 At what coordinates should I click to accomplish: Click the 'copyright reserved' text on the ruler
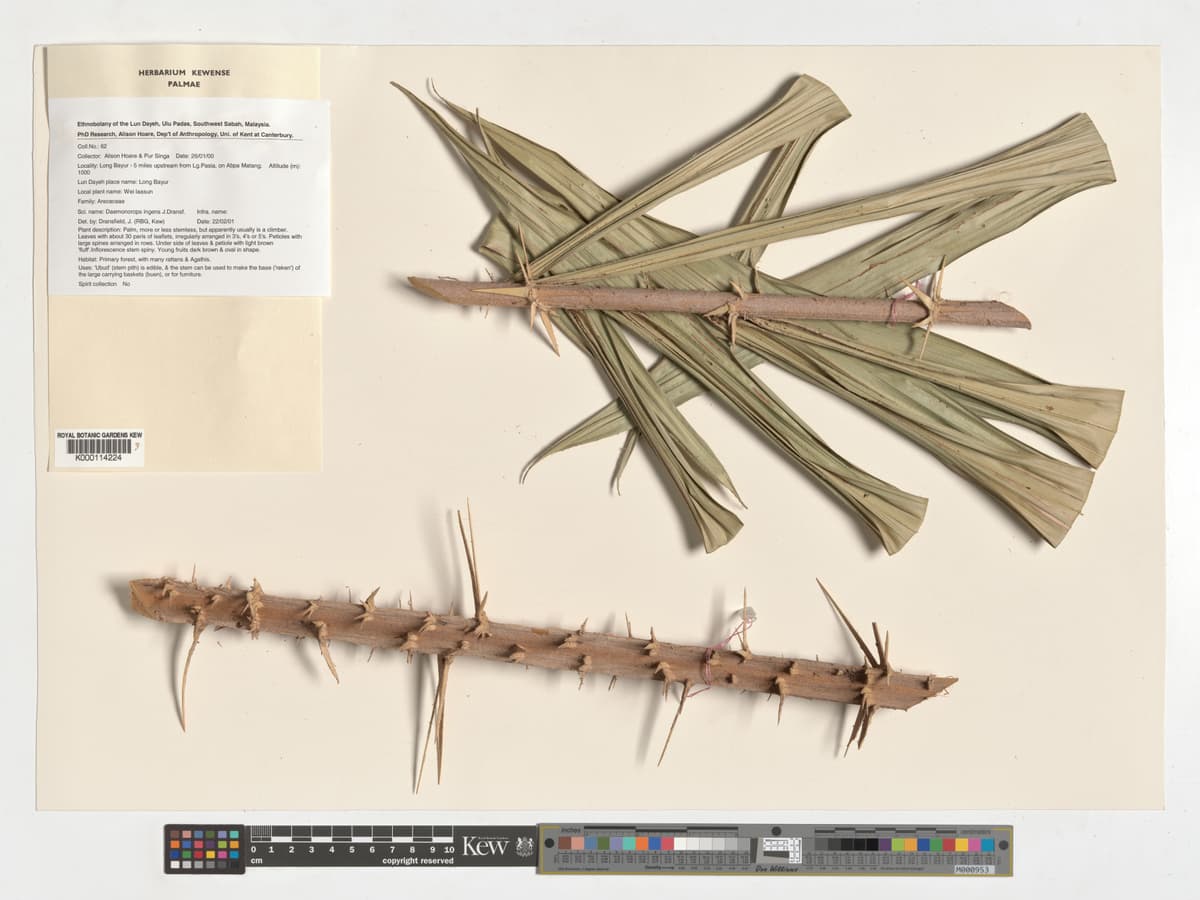coord(418,861)
